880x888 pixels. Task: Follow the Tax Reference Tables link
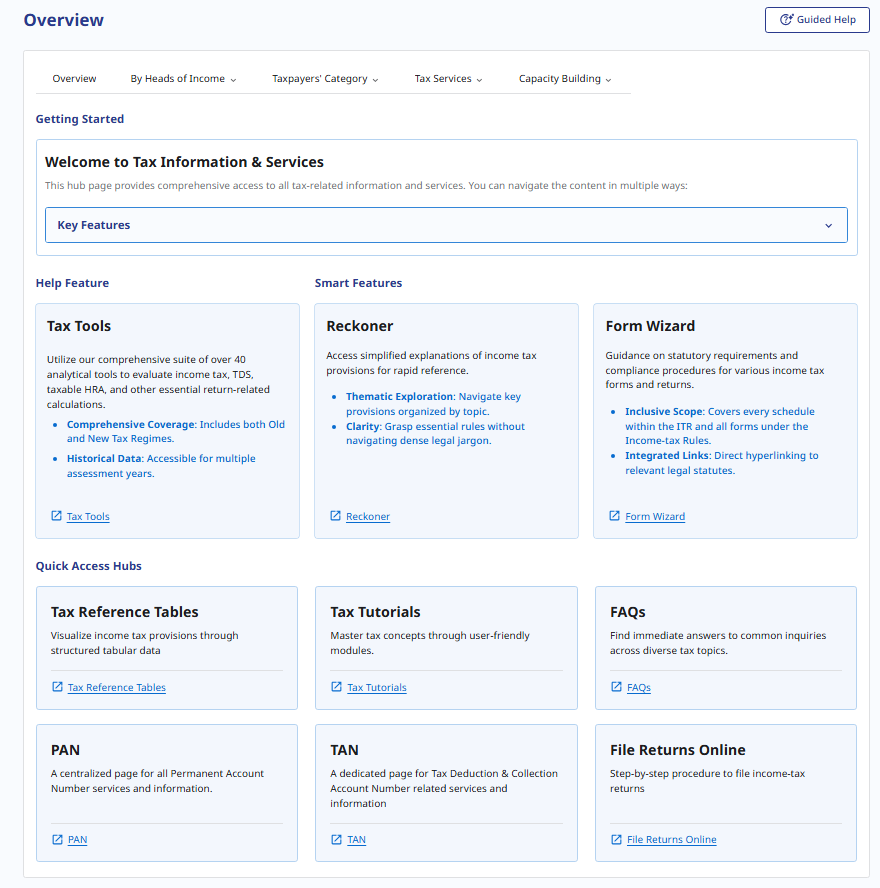pos(117,688)
